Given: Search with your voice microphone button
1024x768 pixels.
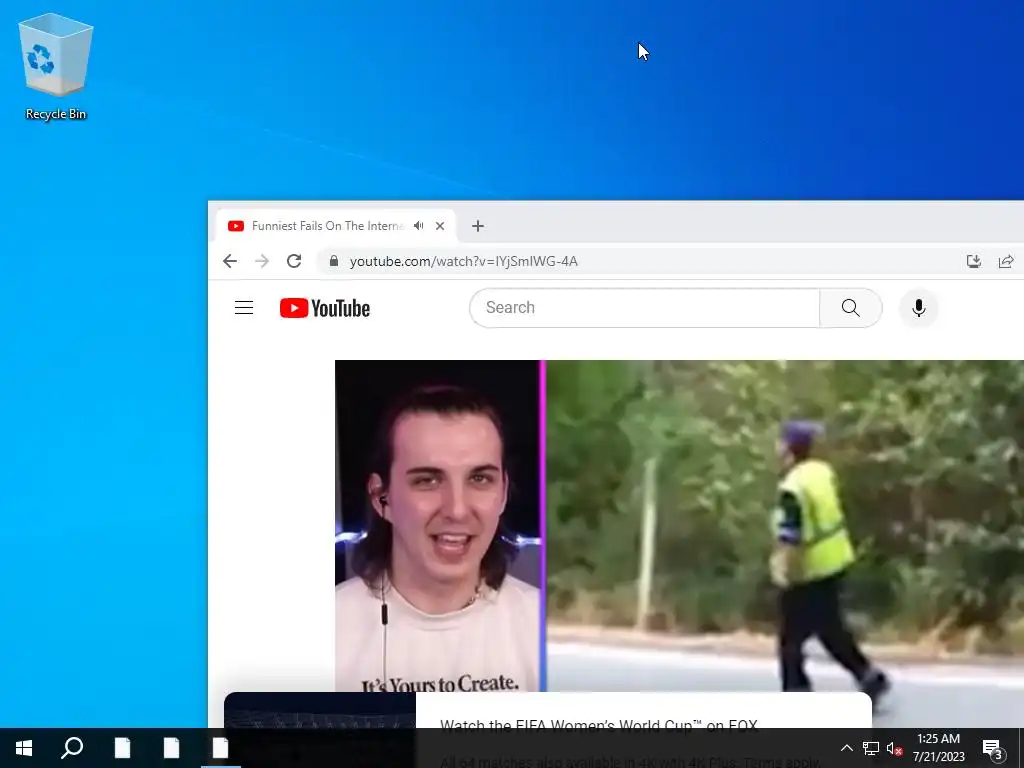Looking at the screenshot, I should pos(918,308).
